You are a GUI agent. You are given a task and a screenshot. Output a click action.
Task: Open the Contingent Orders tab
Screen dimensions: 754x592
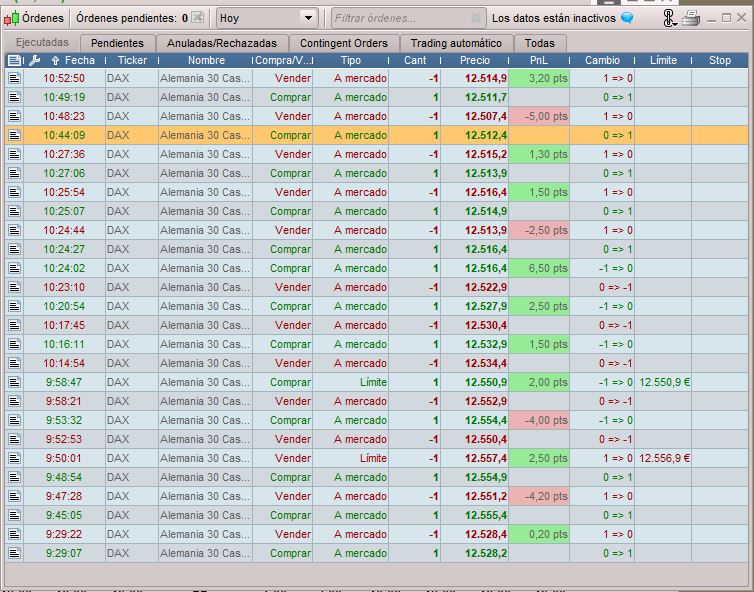(x=343, y=43)
